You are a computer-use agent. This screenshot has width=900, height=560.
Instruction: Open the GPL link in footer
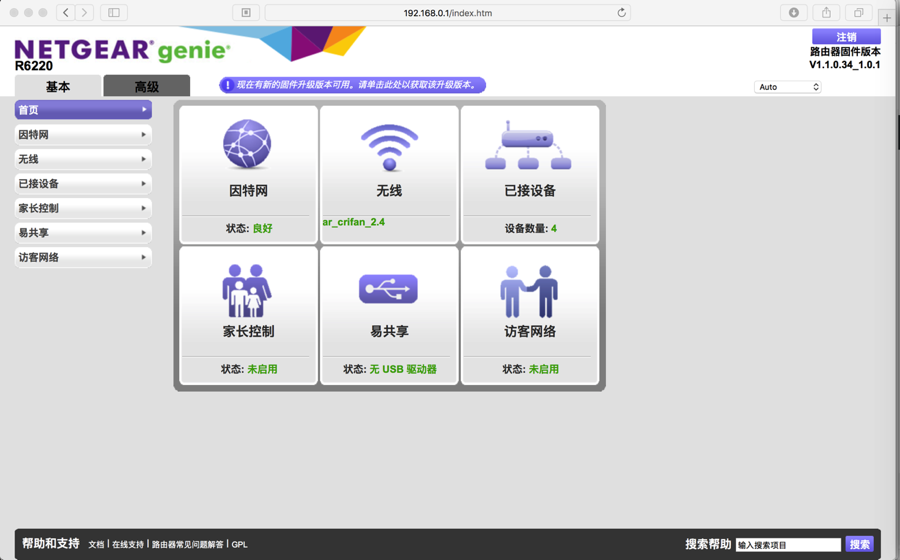(x=239, y=545)
